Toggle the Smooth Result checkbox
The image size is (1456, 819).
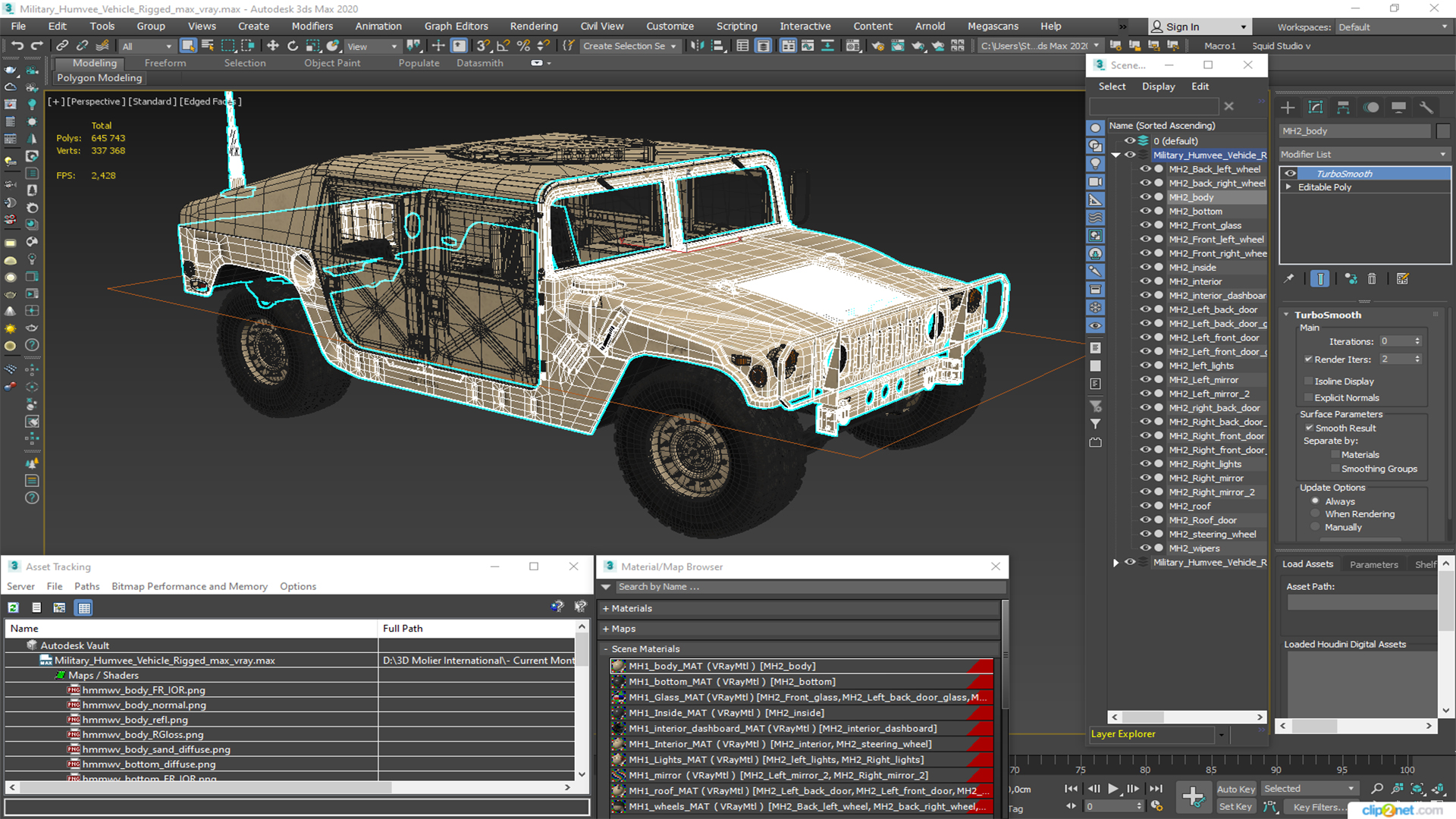[1309, 428]
